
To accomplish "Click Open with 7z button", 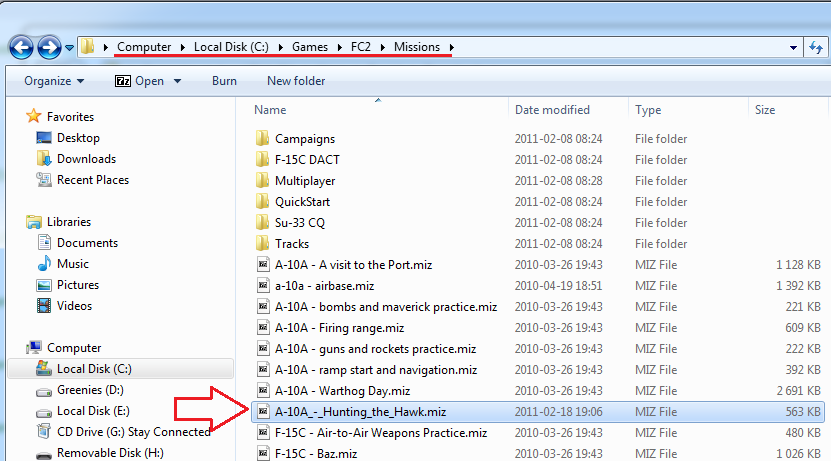I will coord(140,81).
